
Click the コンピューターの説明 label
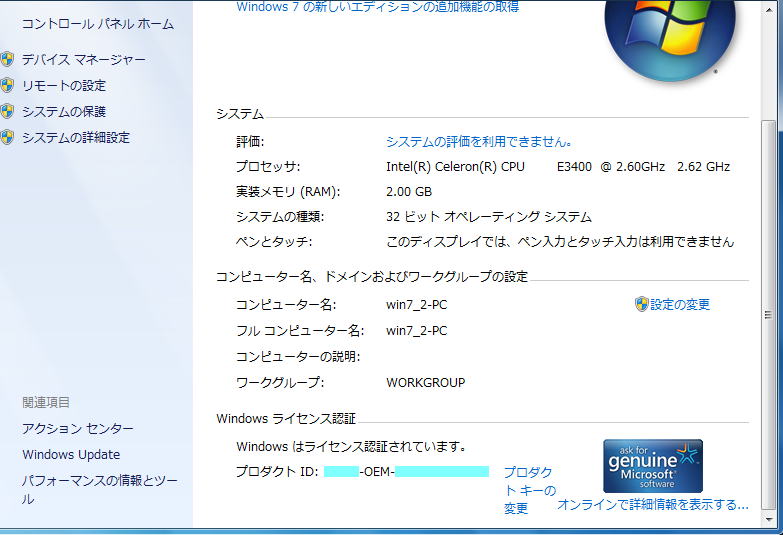click(298, 357)
